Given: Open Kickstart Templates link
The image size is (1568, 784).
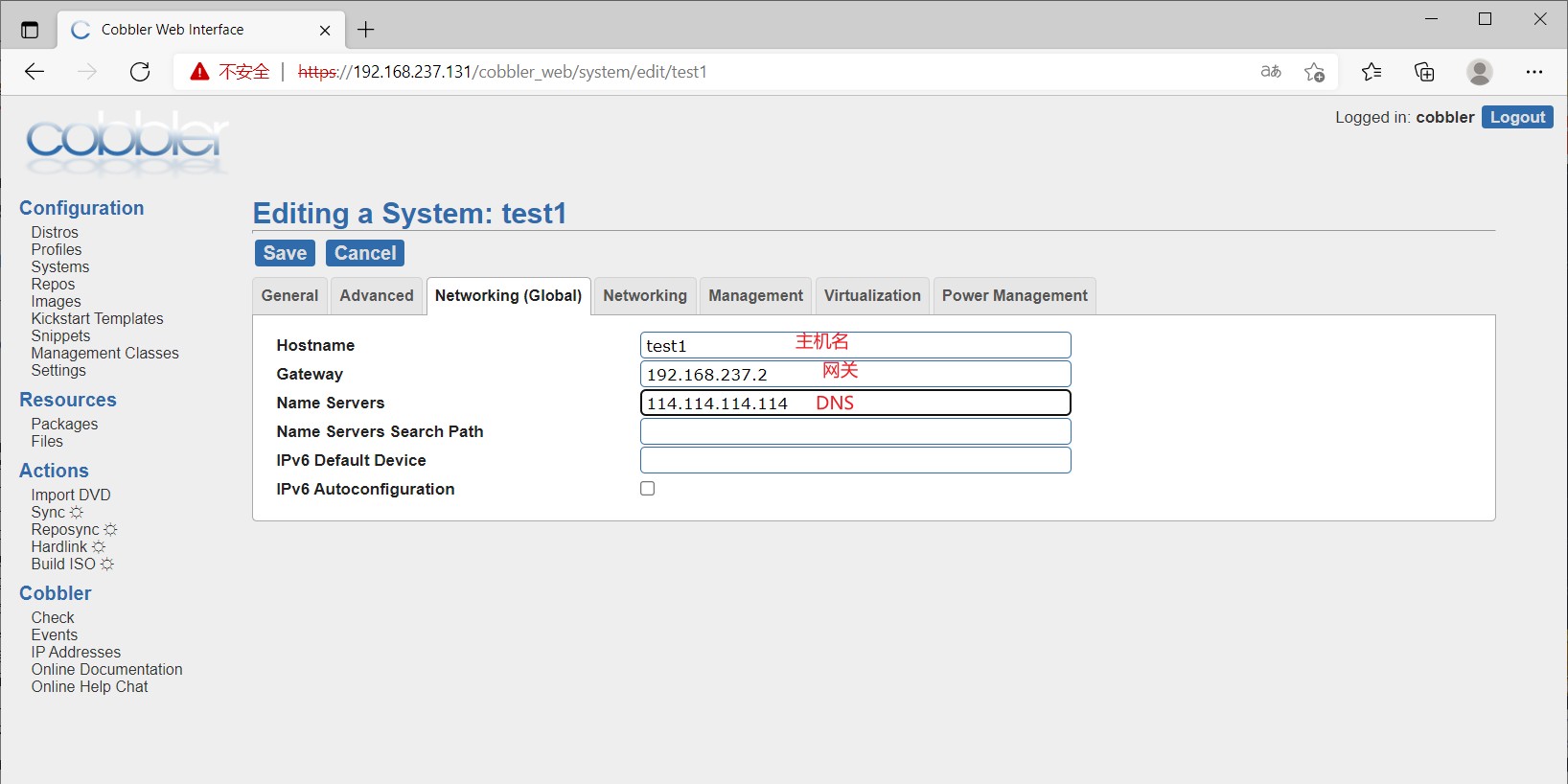Looking at the screenshot, I should click(x=97, y=318).
